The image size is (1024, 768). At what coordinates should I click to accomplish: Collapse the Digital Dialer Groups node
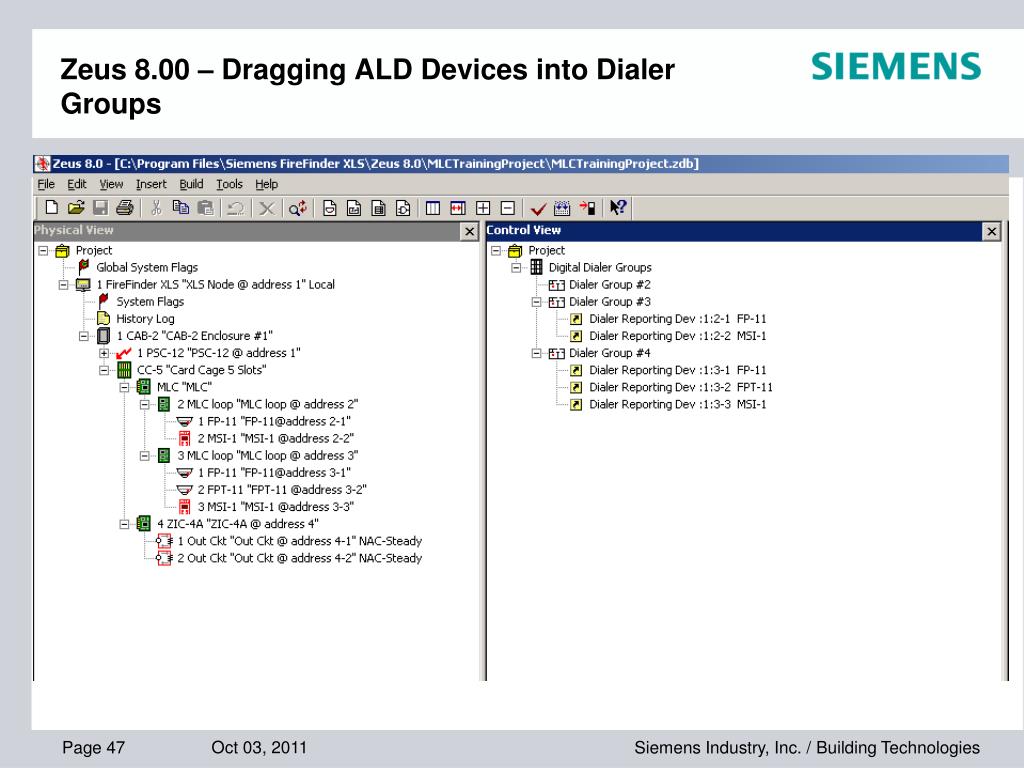point(516,267)
